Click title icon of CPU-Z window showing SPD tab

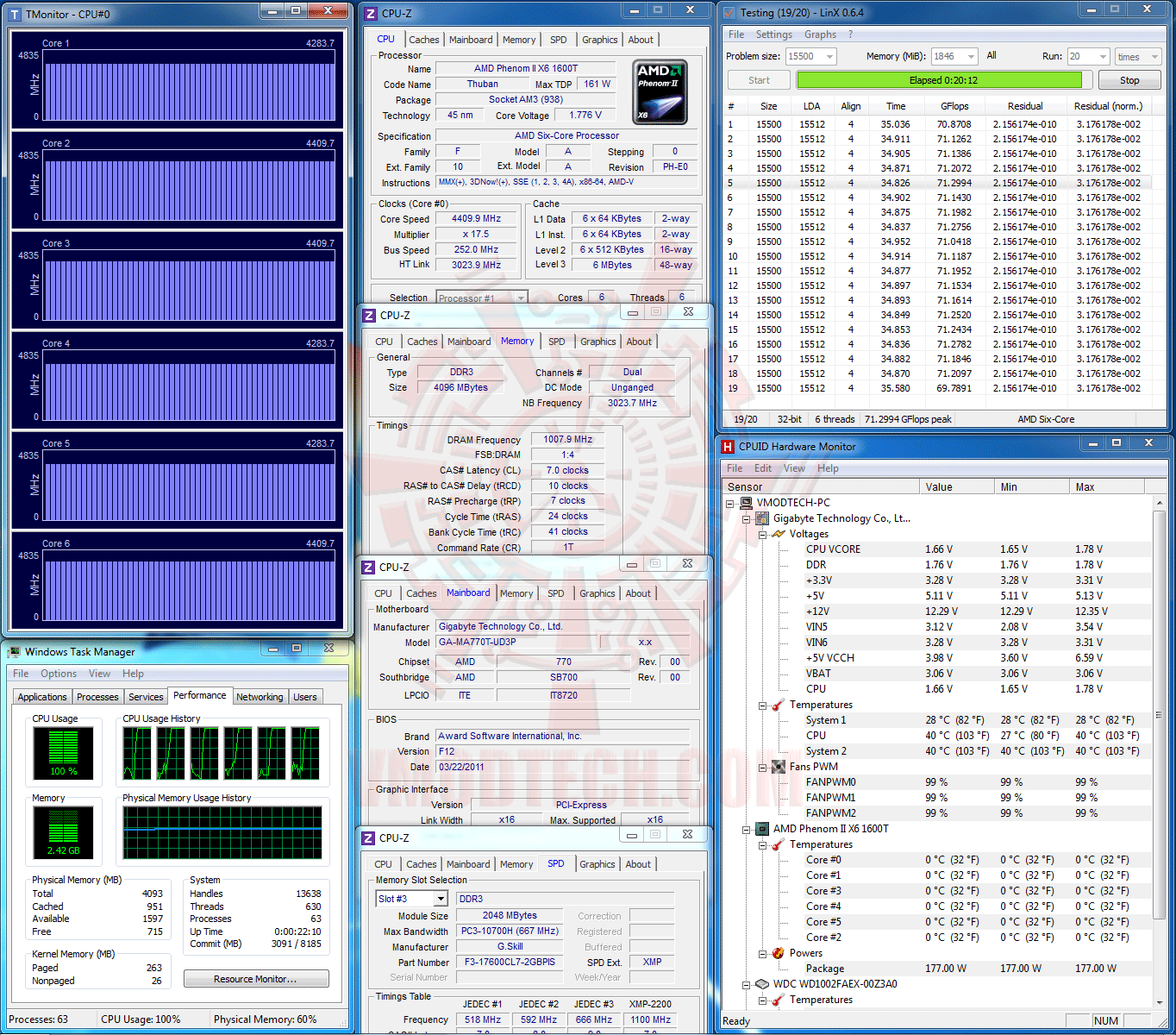(369, 838)
